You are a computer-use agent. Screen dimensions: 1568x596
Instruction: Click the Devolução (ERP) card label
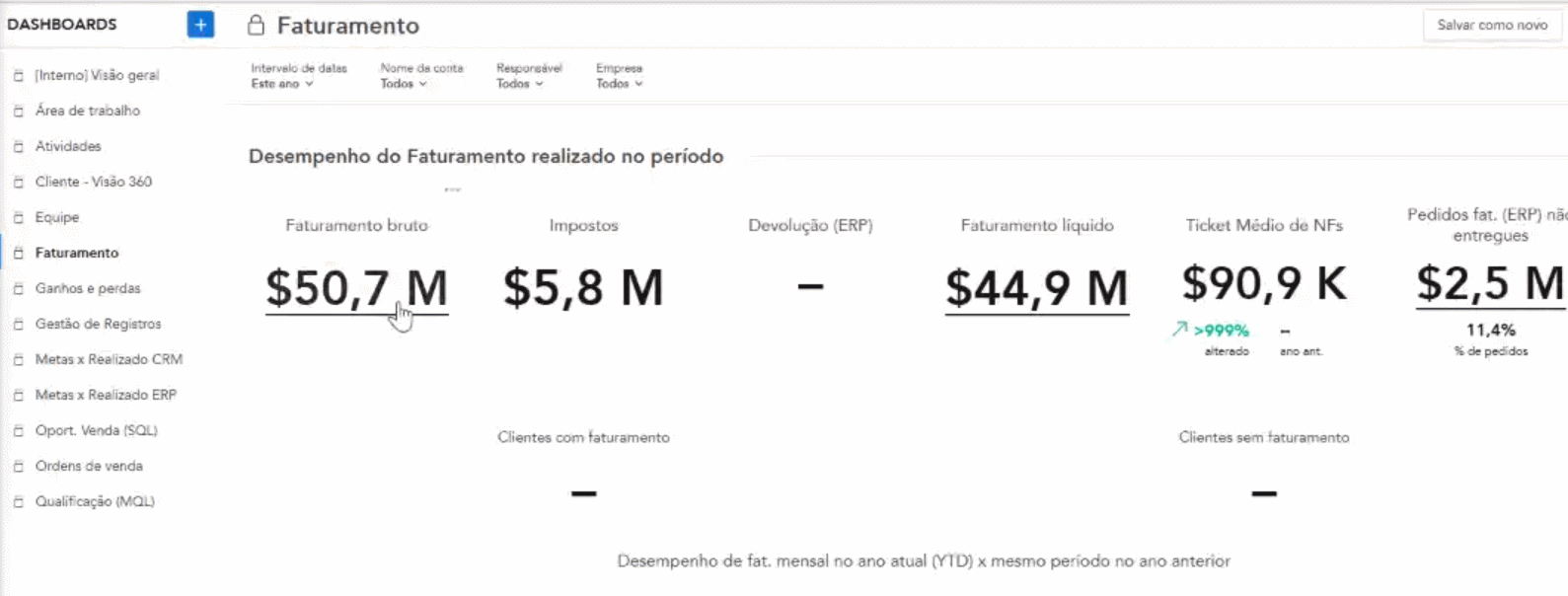[x=810, y=225]
